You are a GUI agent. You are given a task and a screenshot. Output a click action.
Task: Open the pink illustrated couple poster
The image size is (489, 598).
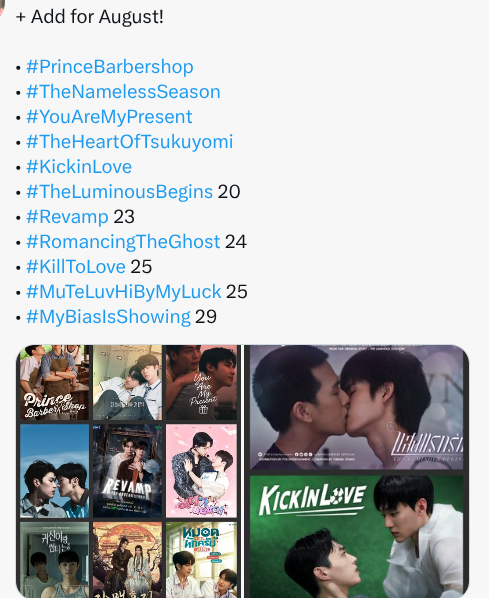point(201,471)
